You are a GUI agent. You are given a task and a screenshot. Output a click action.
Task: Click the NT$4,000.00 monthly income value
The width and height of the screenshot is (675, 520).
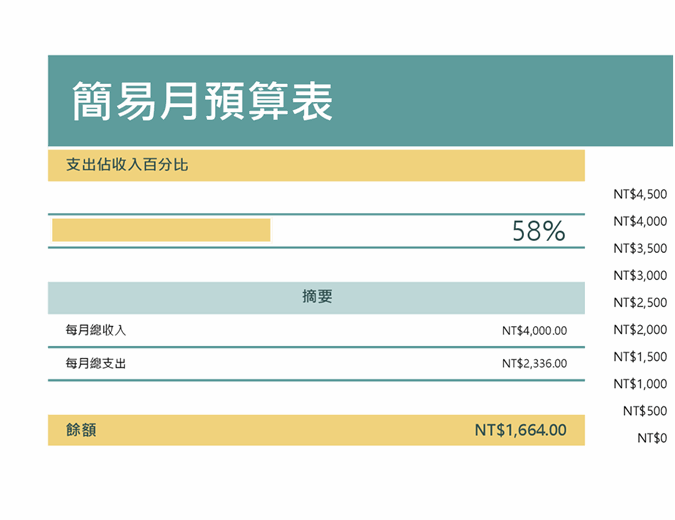534,330
